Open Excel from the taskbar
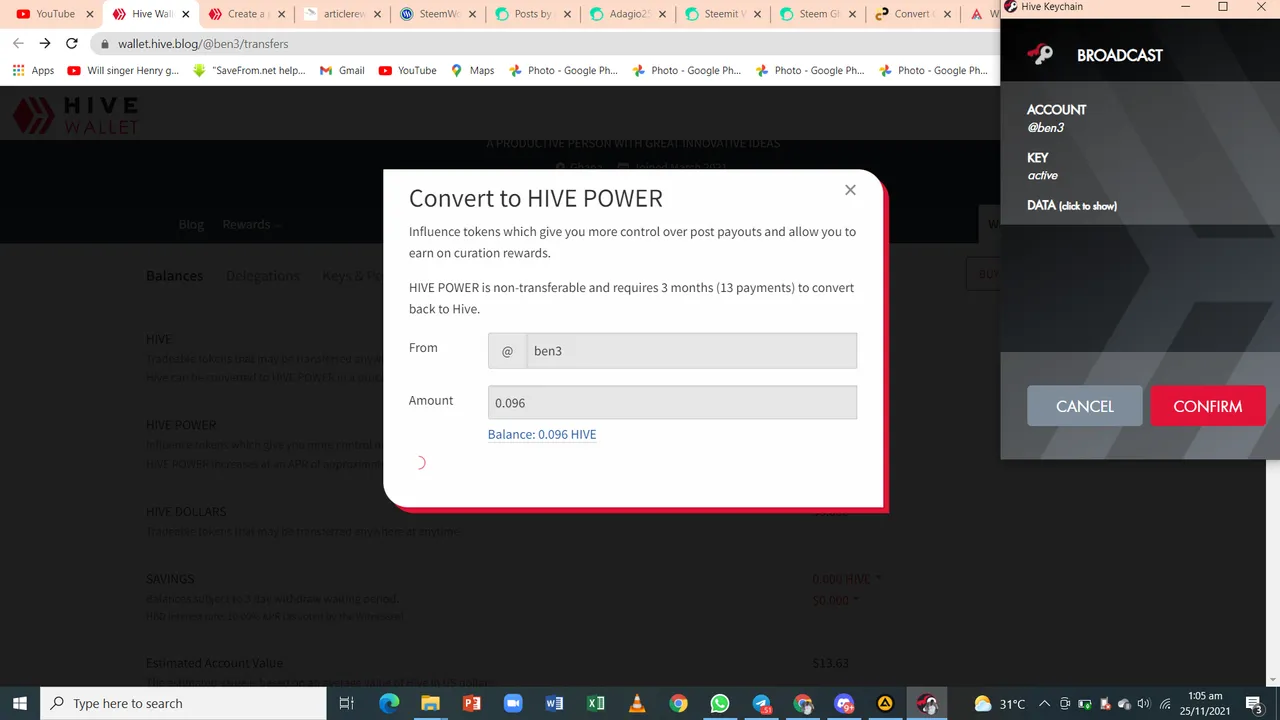The width and height of the screenshot is (1280, 720). 595,703
